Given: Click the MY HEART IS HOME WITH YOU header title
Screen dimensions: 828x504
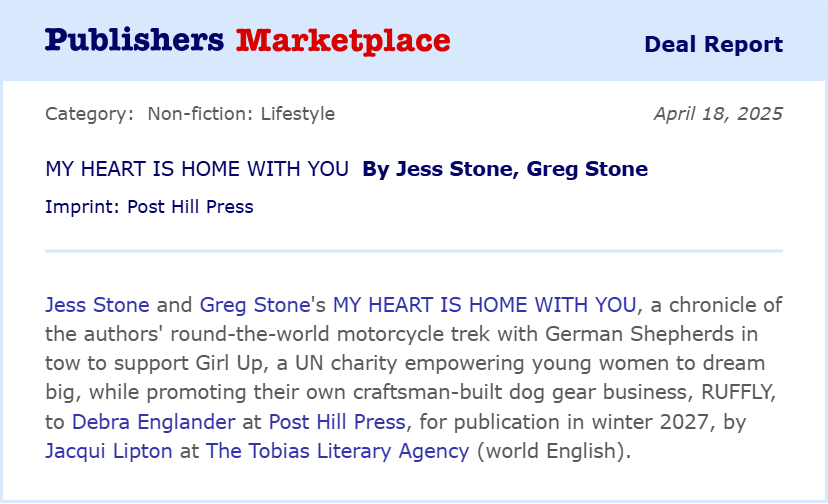Looking at the screenshot, I should click(x=197, y=169).
